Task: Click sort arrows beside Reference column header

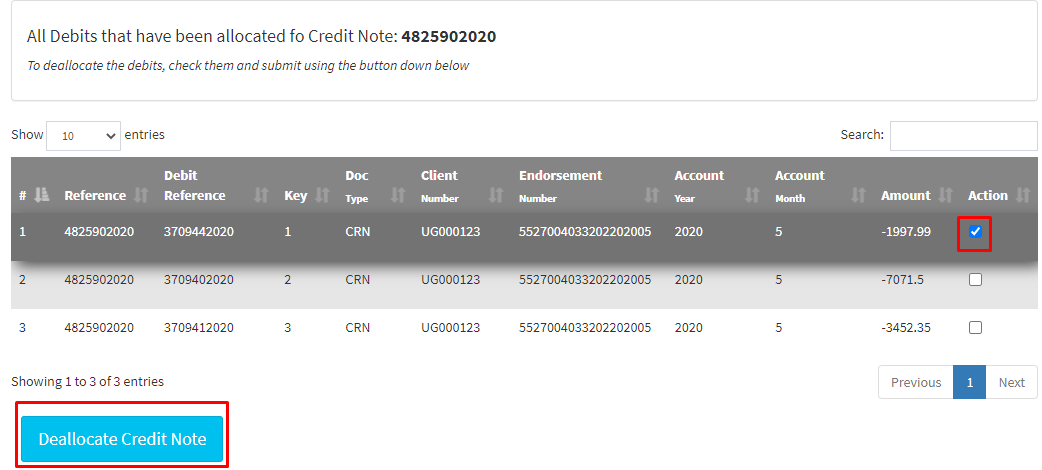Action: pyautogui.click(x=141, y=196)
